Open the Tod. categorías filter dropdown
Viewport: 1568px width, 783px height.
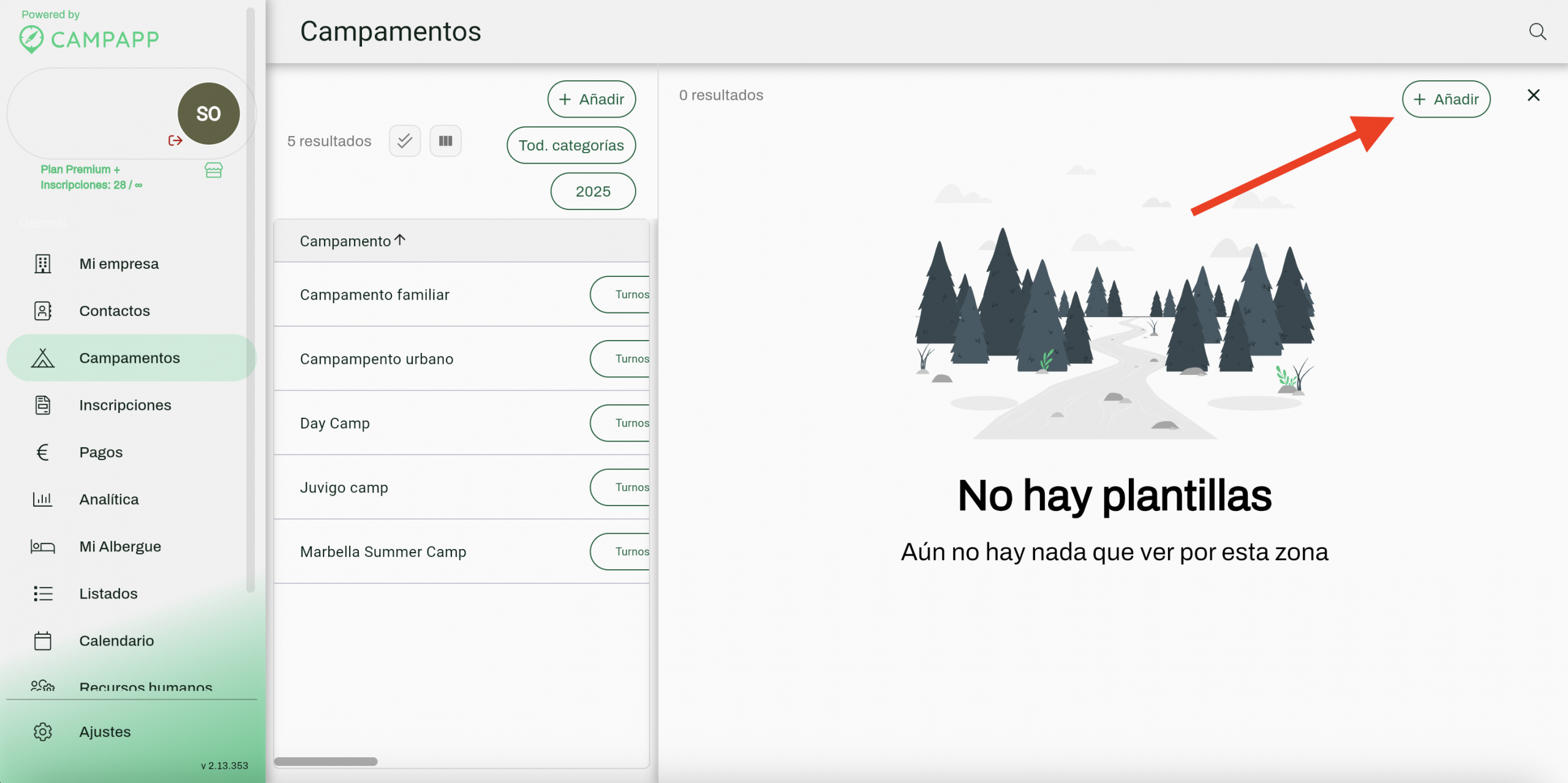click(x=571, y=145)
